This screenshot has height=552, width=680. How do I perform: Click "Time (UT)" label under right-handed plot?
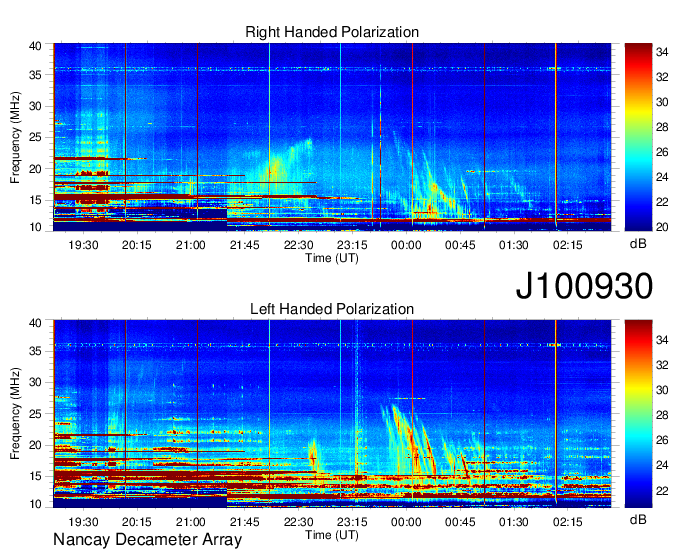pyautogui.click(x=332, y=258)
